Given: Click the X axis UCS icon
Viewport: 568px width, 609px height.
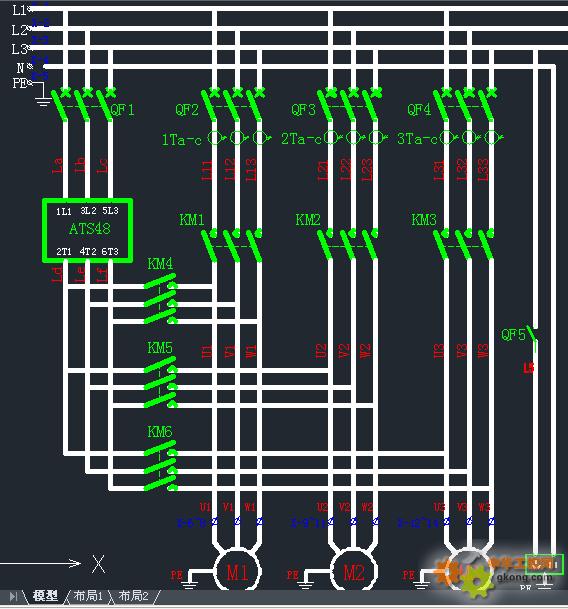Looking at the screenshot, I should 98,564.
